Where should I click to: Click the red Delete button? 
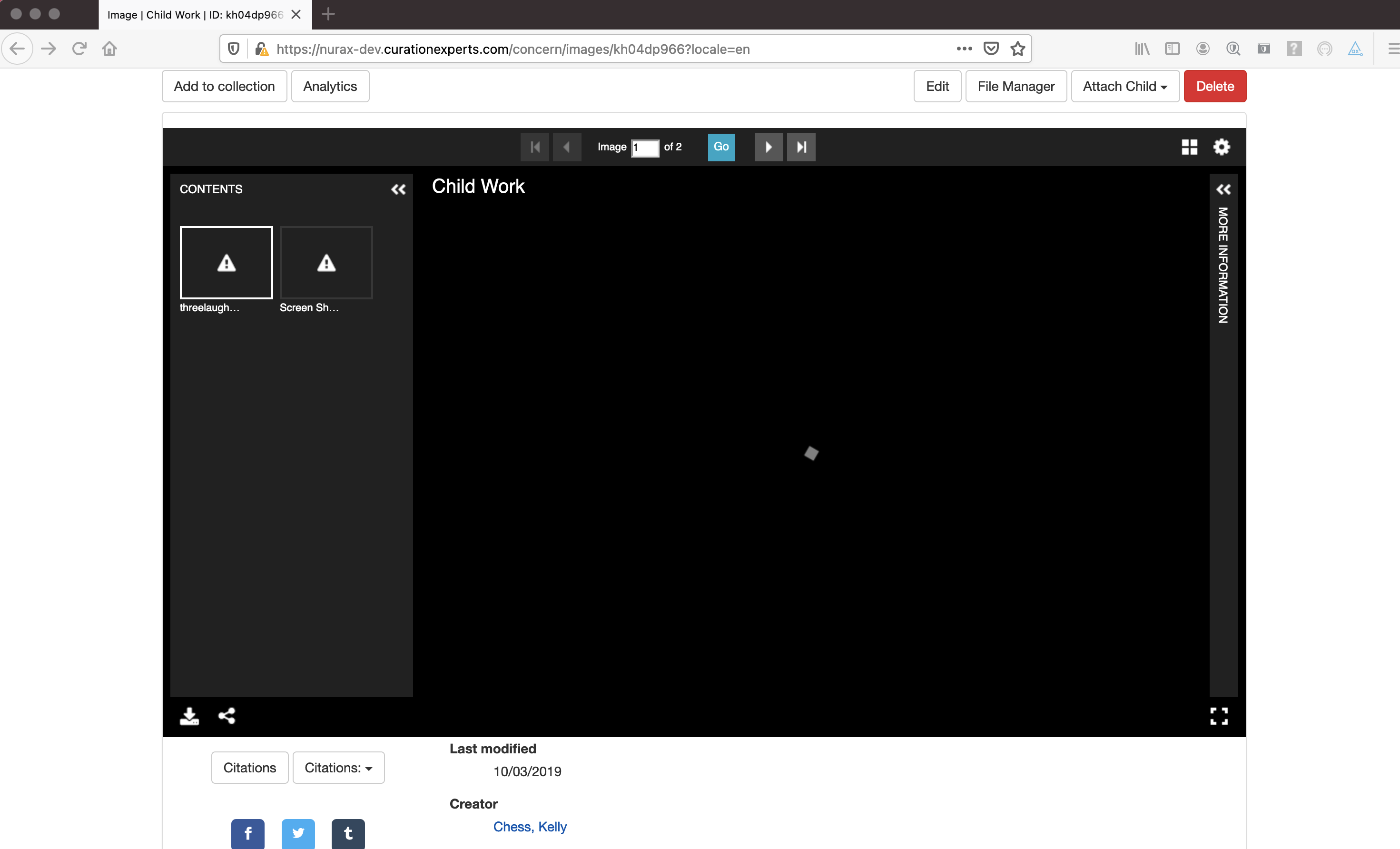(1215, 87)
